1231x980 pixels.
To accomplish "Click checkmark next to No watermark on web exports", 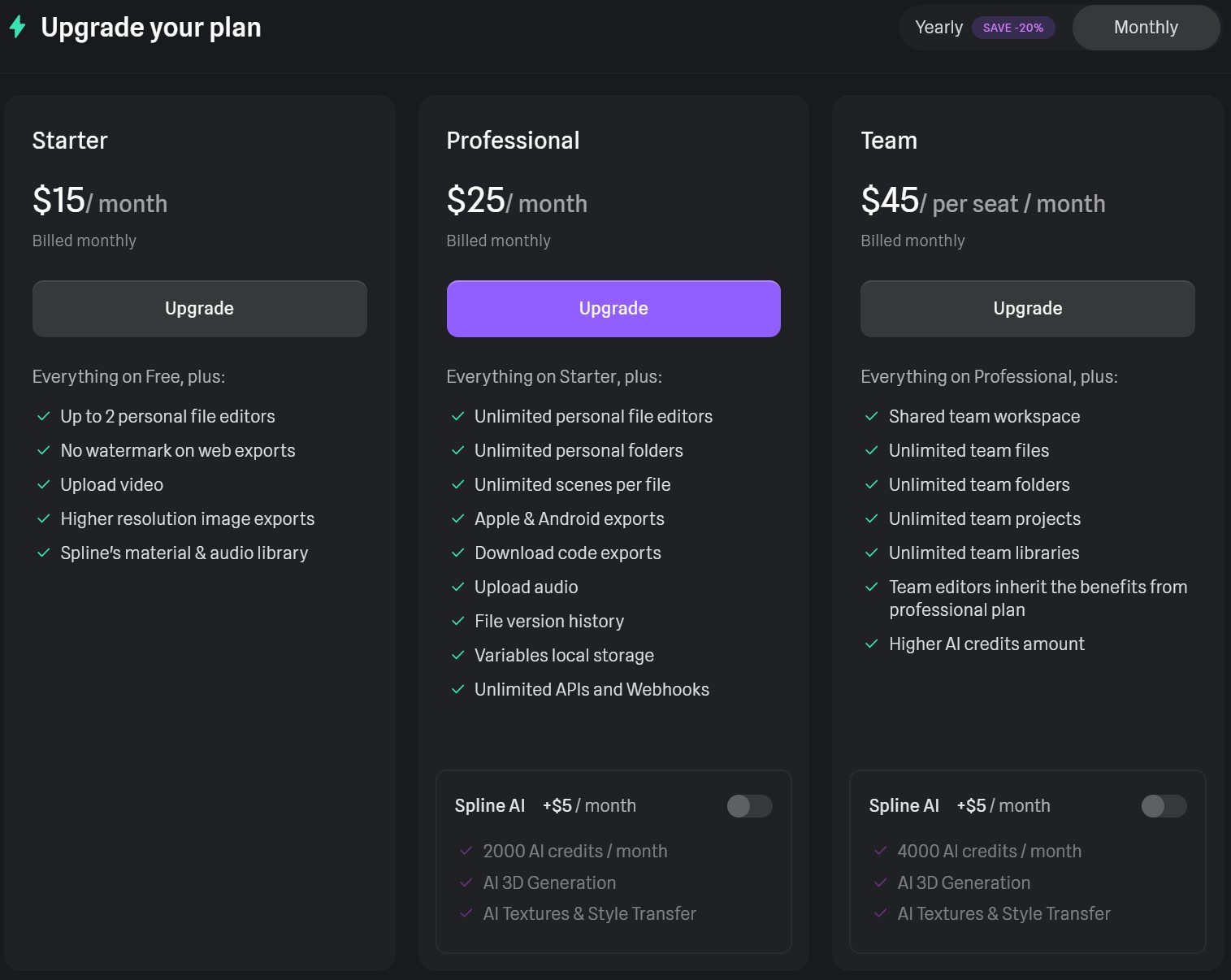I will click(44, 450).
